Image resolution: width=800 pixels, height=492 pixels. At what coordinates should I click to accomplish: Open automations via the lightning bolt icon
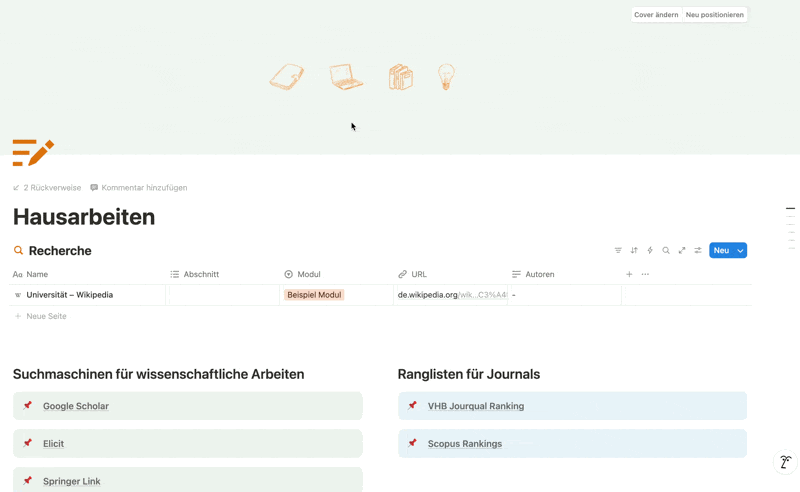(650, 251)
